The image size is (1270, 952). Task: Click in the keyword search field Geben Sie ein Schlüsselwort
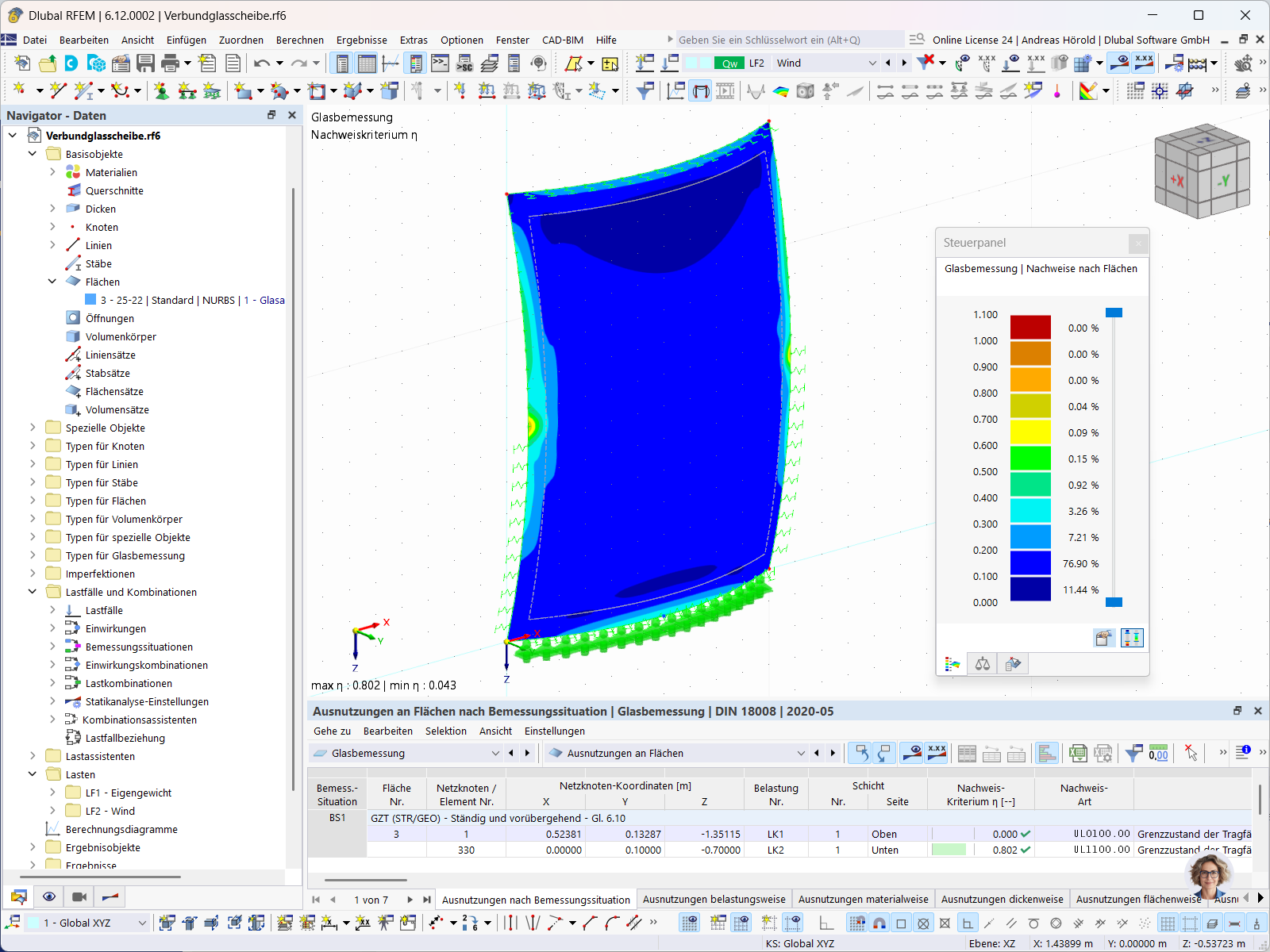pyautogui.click(x=786, y=39)
